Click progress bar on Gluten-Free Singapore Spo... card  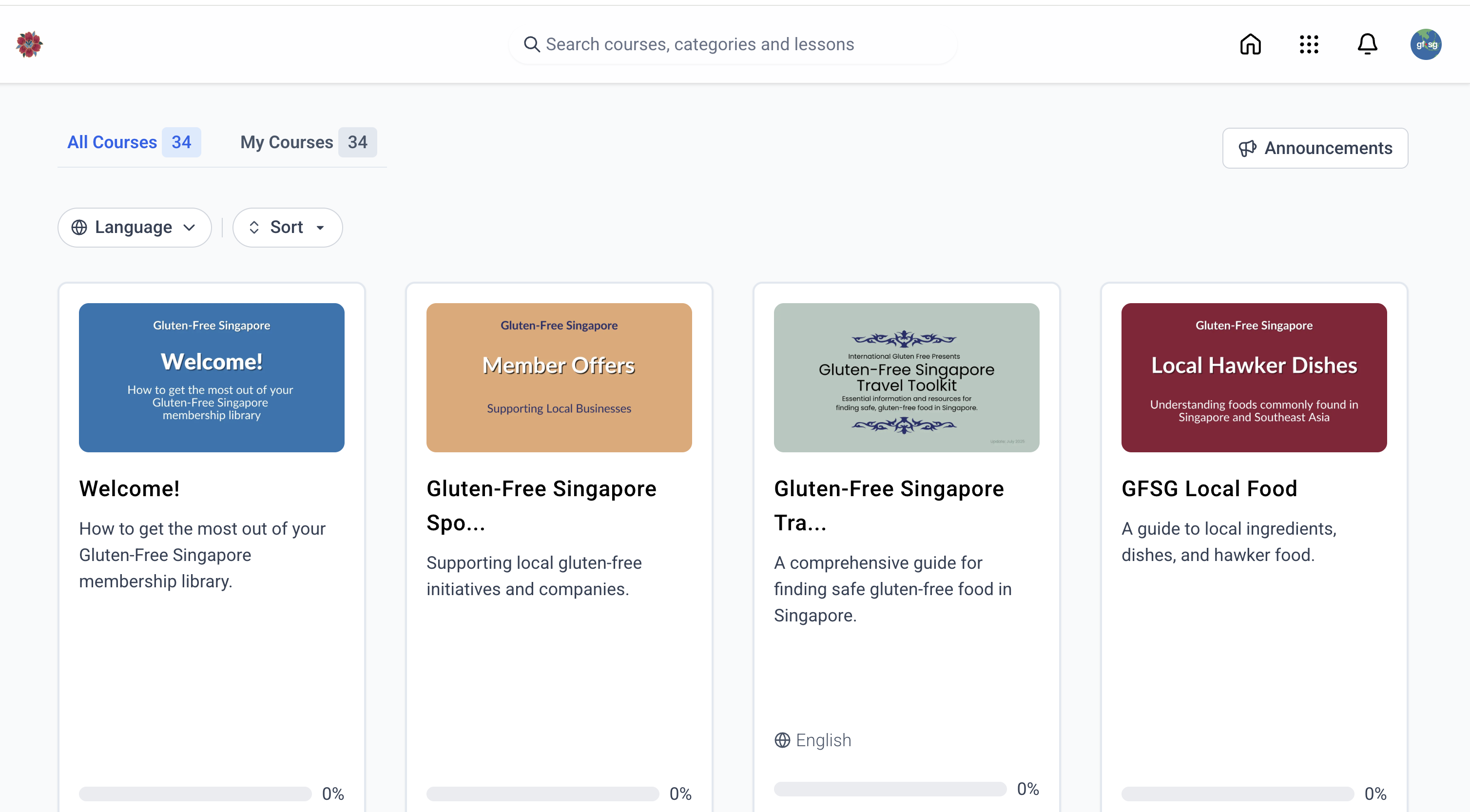pyautogui.click(x=542, y=794)
